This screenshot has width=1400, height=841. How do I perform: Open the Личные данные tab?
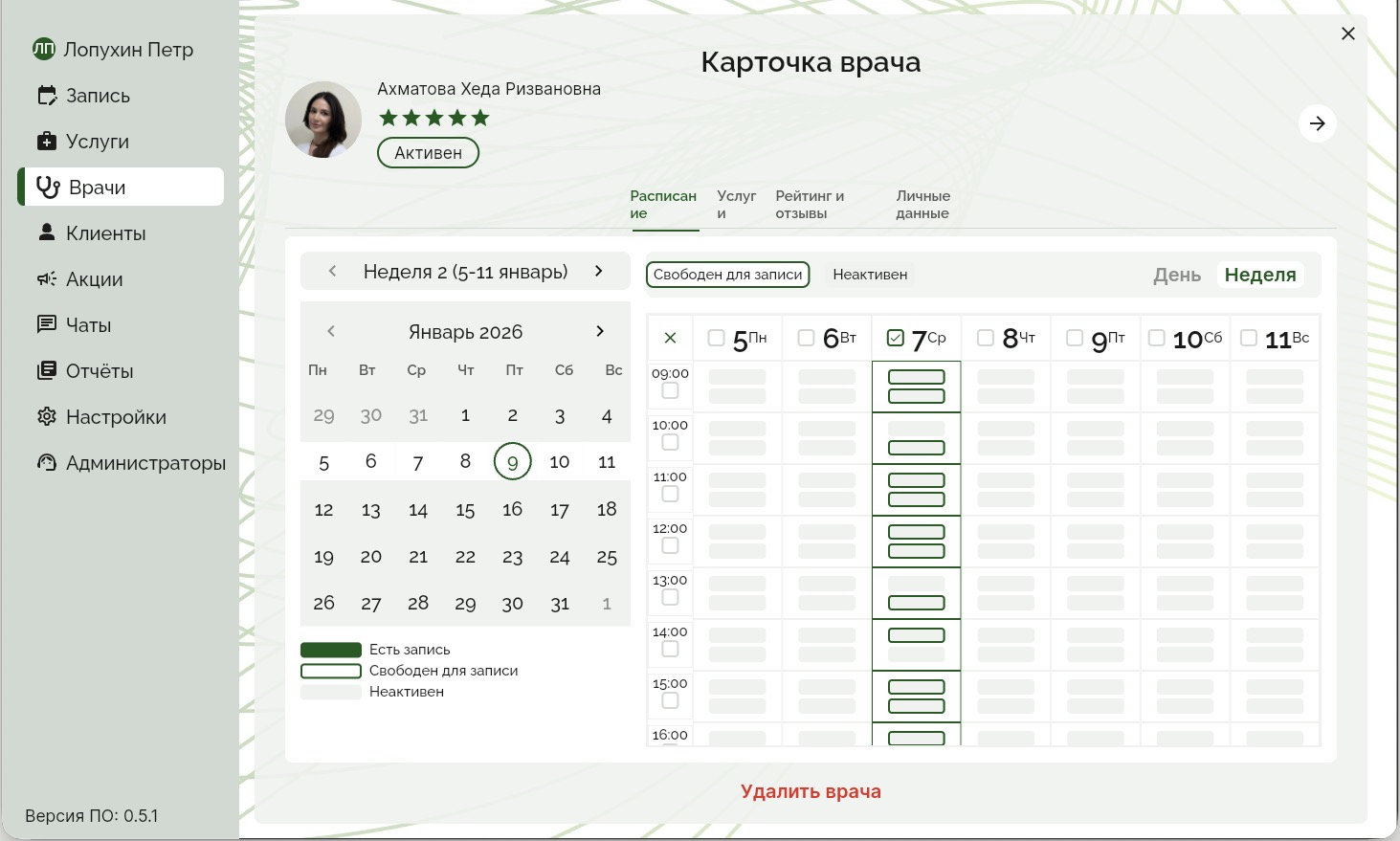(922, 204)
